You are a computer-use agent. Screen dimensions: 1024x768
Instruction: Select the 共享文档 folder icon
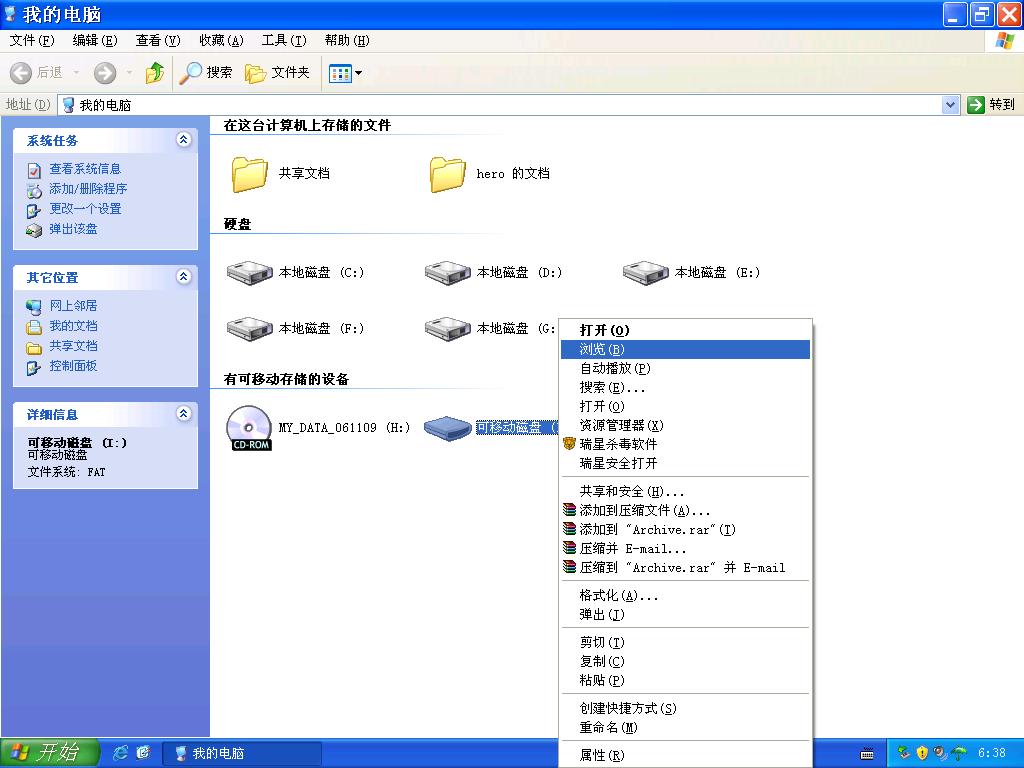click(249, 174)
